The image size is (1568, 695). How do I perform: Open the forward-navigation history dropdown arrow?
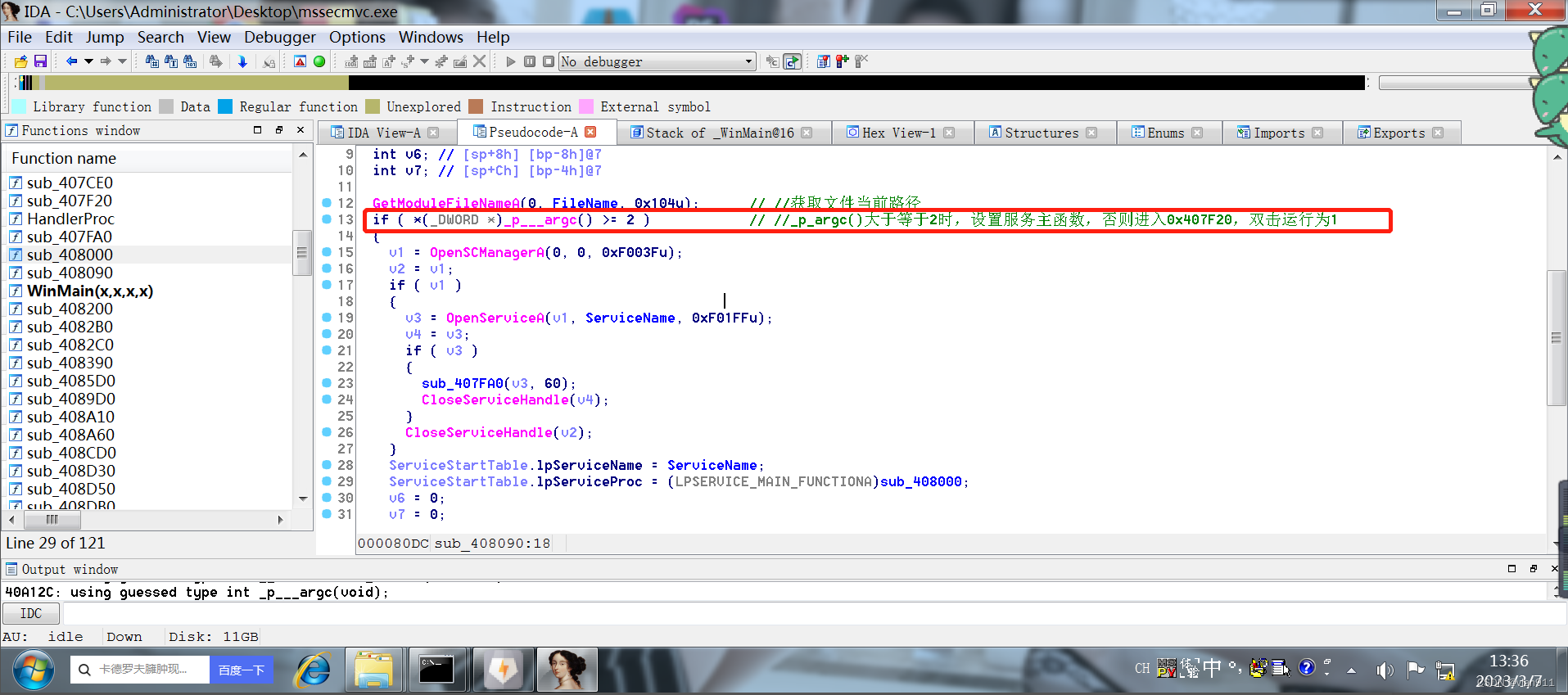pos(123,61)
